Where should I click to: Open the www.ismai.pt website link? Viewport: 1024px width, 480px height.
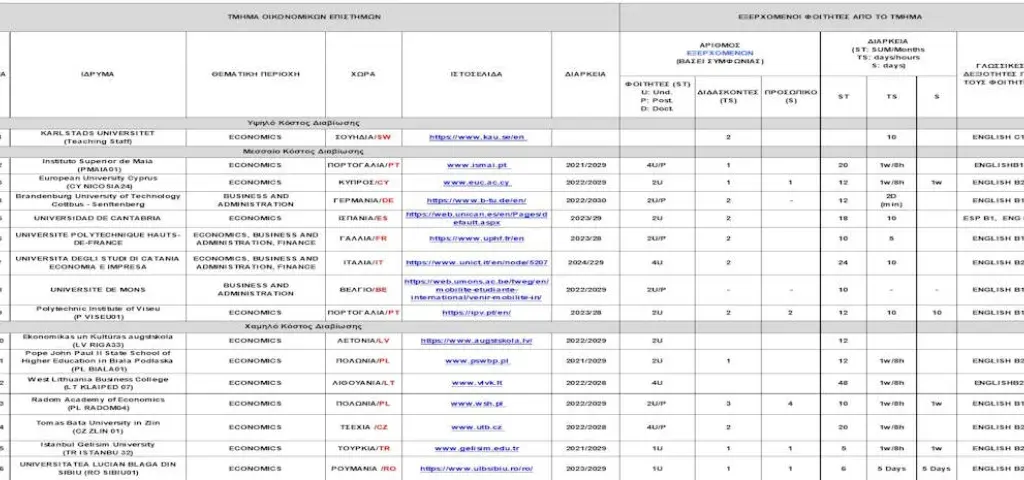[477, 165]
